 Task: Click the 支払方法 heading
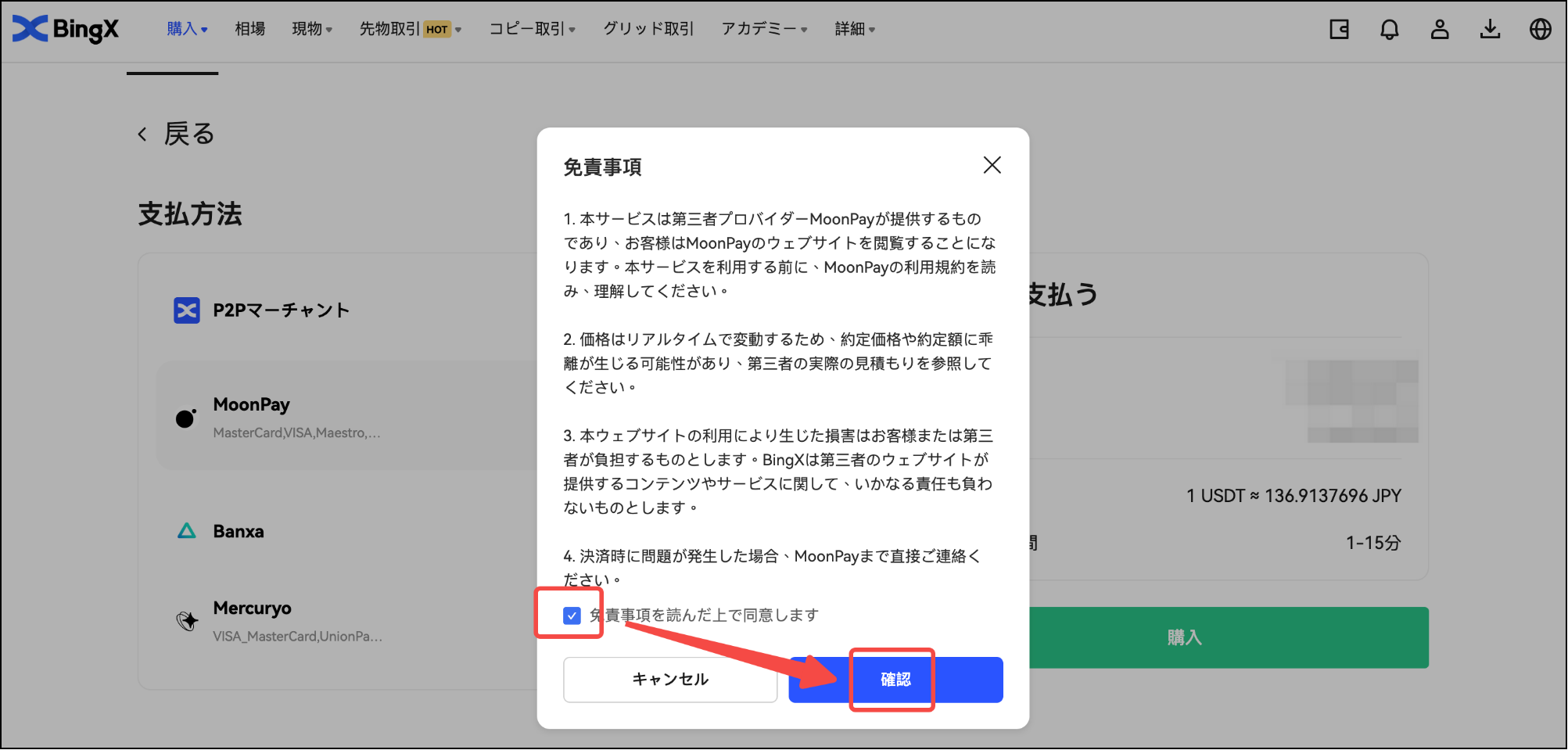pos(190,214)
